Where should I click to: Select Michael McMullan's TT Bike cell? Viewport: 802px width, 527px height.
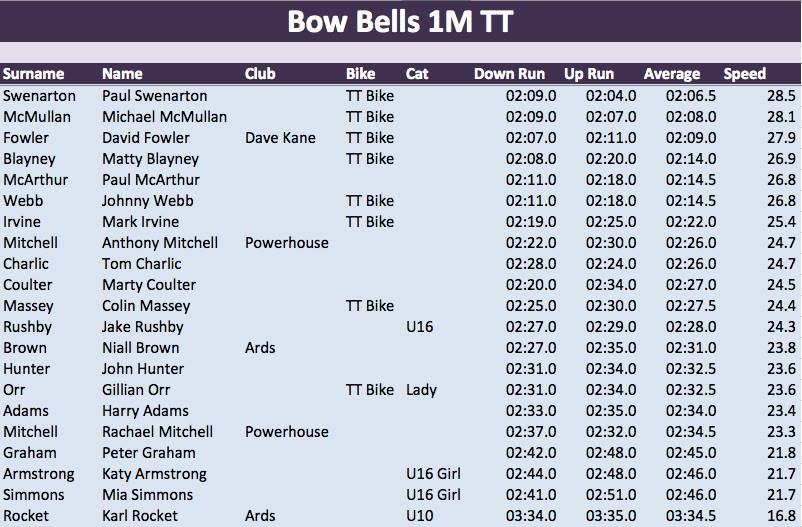pyautogui.click(x=370, y=117)
